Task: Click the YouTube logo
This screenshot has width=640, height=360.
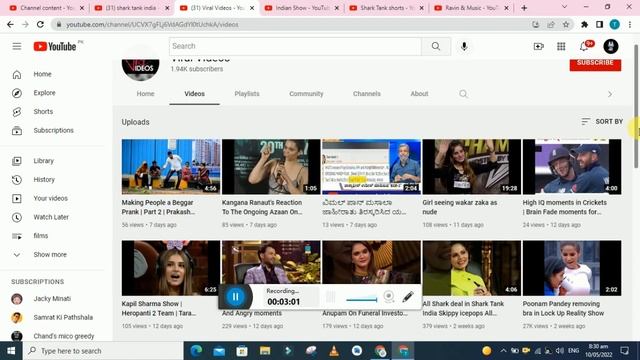Action: [x=55, y=47]
